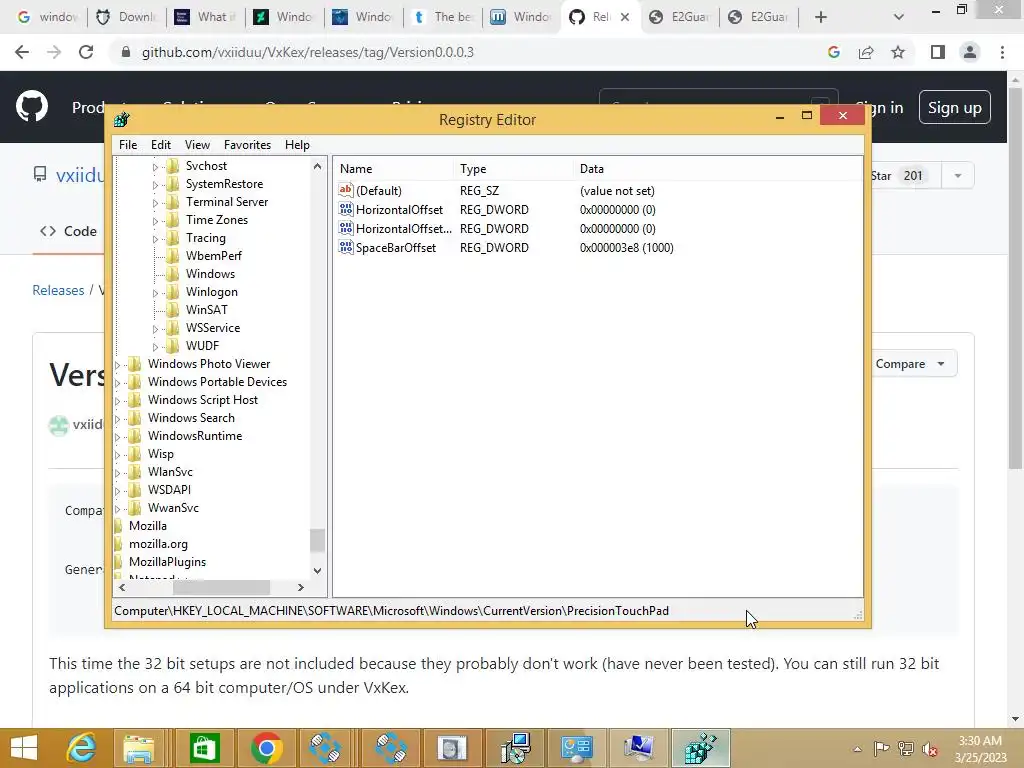Open the File menu in Registry Editor
The height and width of the screenshot is (768, 1024).
coord(128,145)
